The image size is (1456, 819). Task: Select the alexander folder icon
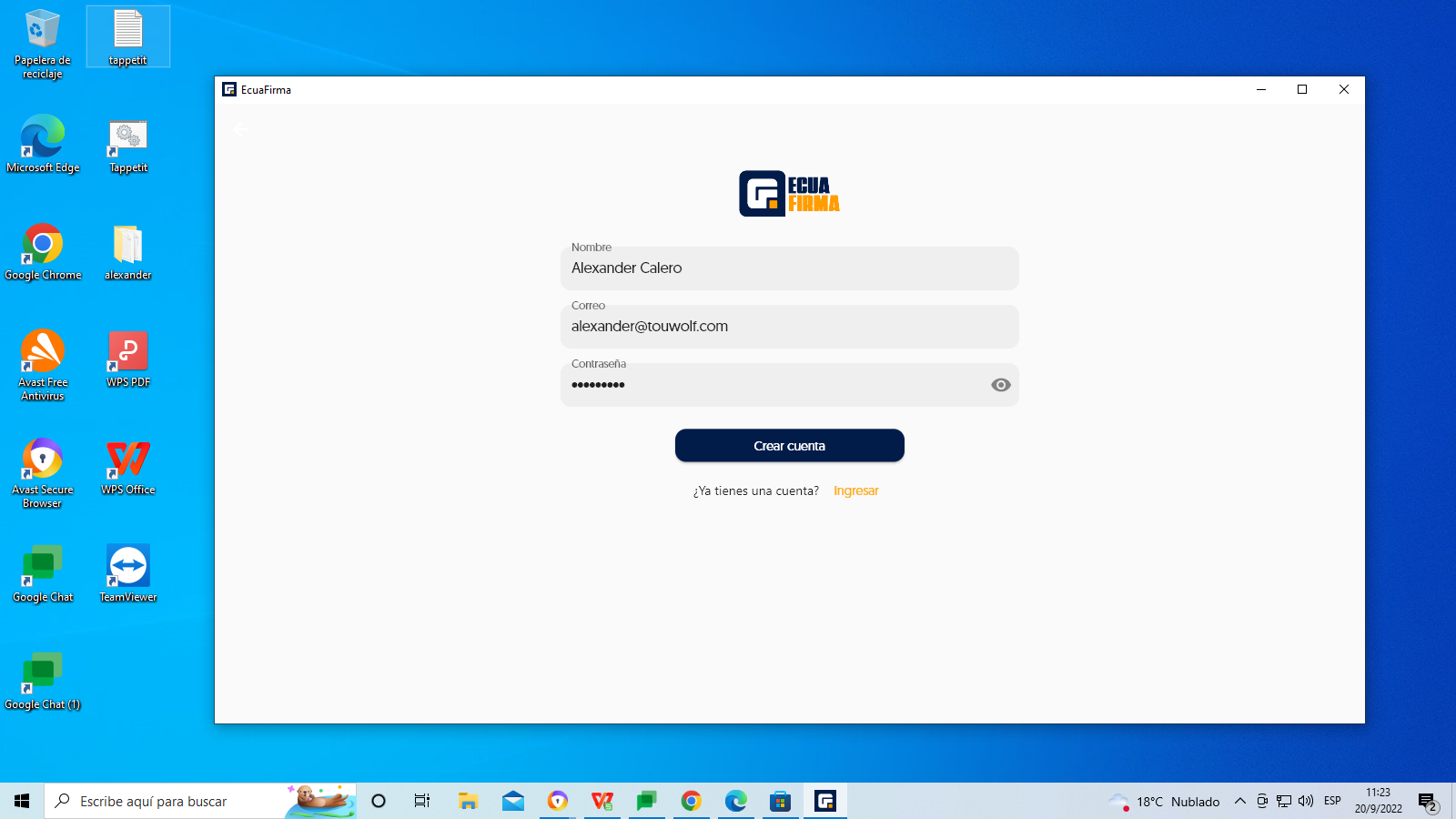(x=128, y=252)
